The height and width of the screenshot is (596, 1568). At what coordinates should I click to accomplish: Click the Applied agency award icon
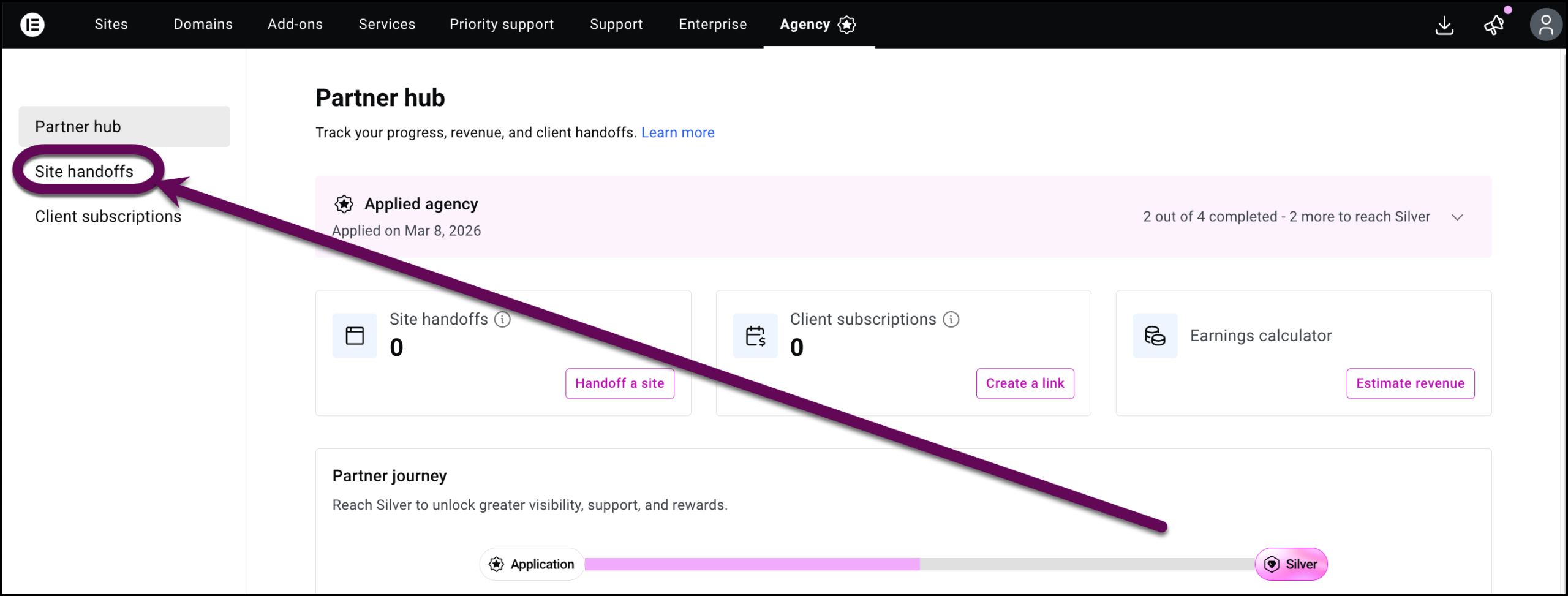(x=344, y=204)
